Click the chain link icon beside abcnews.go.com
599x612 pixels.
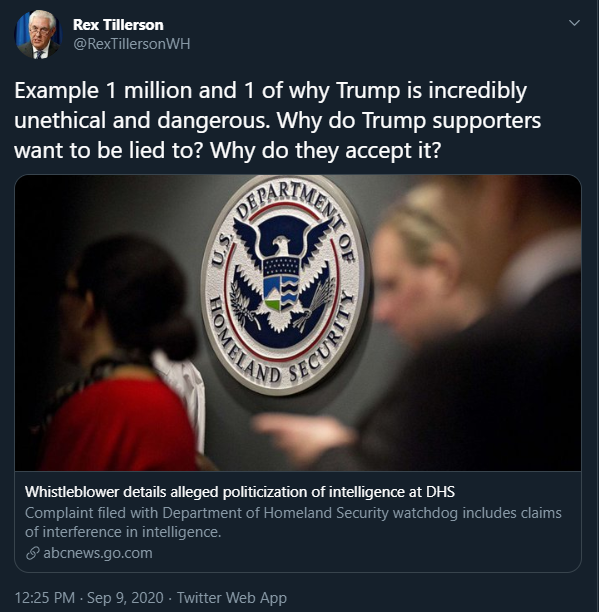point(32,553)
